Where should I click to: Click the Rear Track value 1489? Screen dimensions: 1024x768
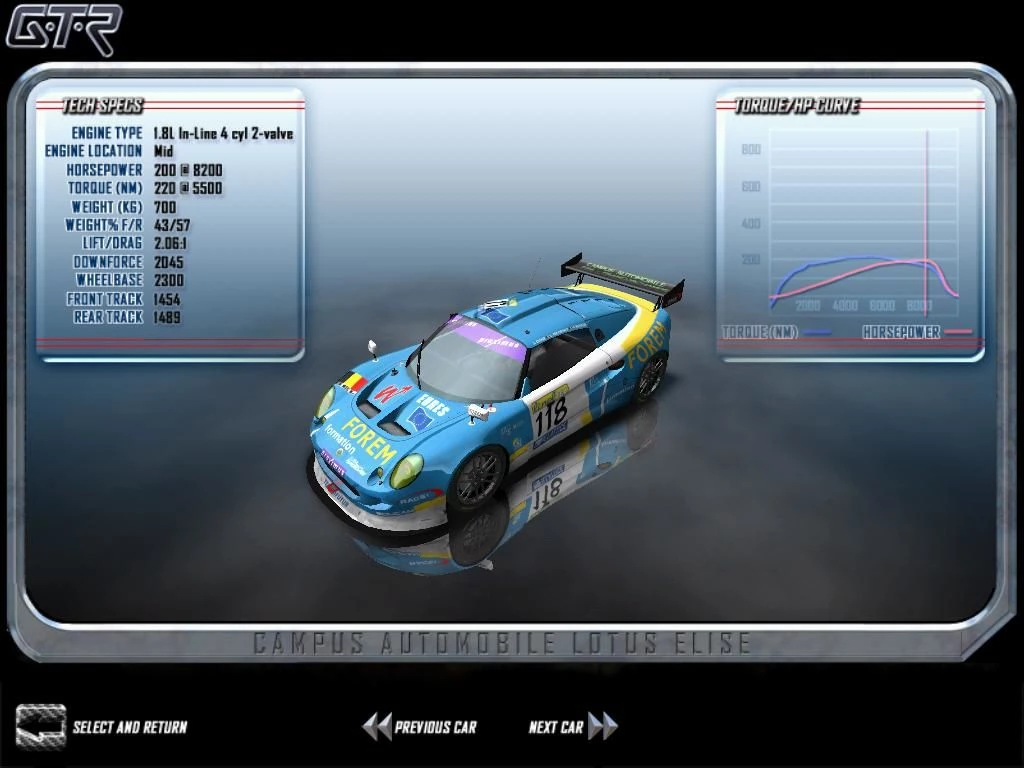pos(167,317)
